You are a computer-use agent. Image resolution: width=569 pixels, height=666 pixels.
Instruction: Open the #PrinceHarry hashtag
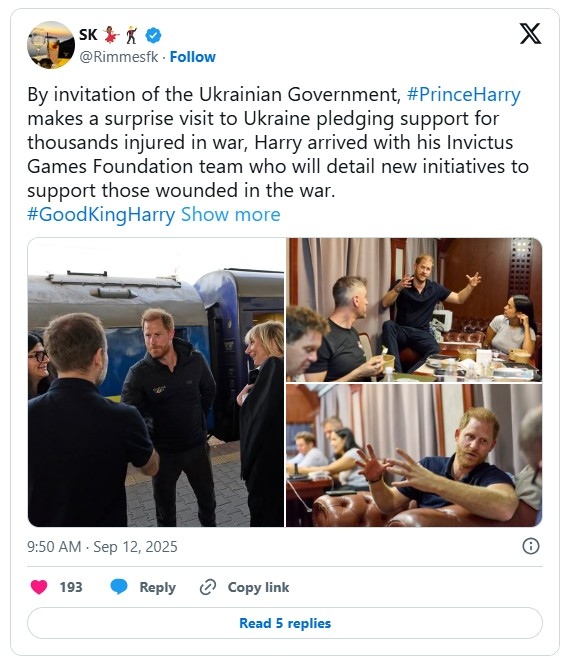[464, 95]
